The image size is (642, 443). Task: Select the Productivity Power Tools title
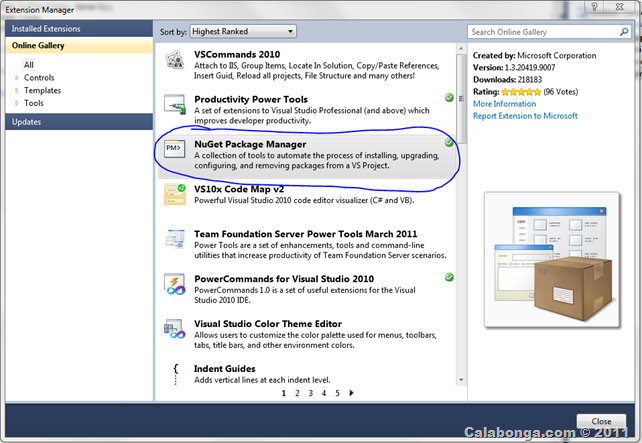(x=251, y=99)
